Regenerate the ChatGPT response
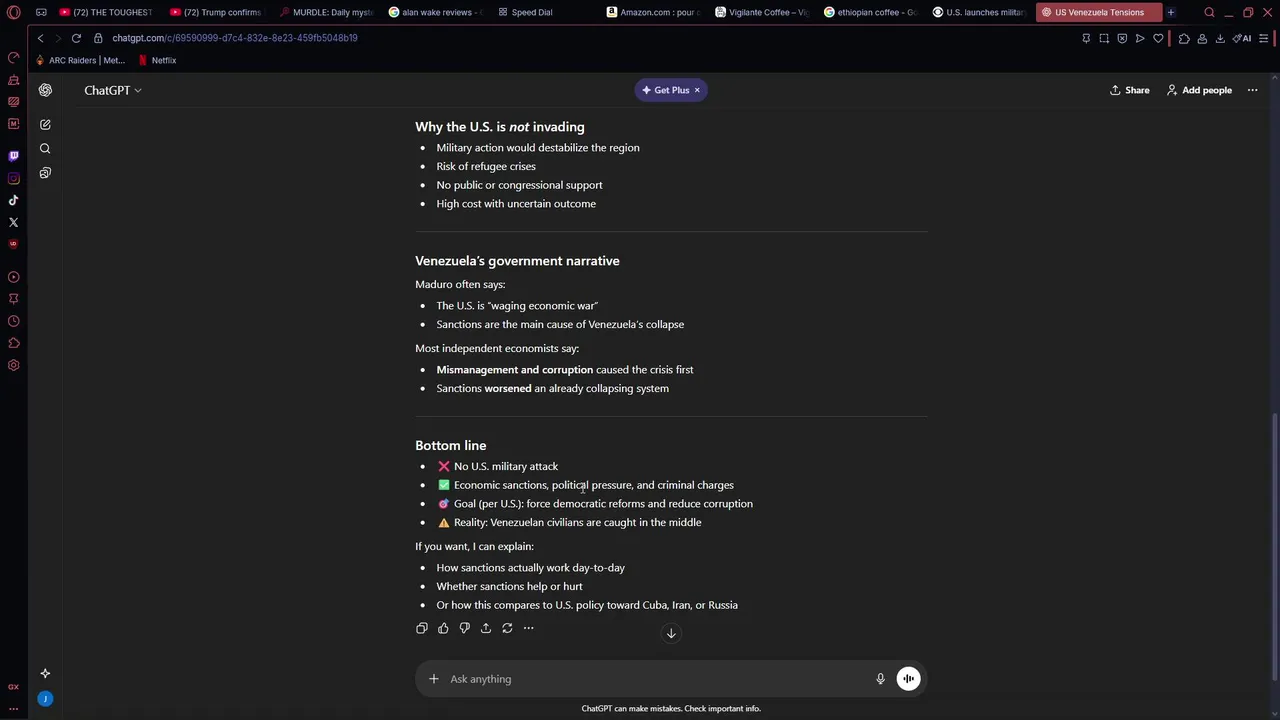The image size is (1280, 720). pos(507,628)
